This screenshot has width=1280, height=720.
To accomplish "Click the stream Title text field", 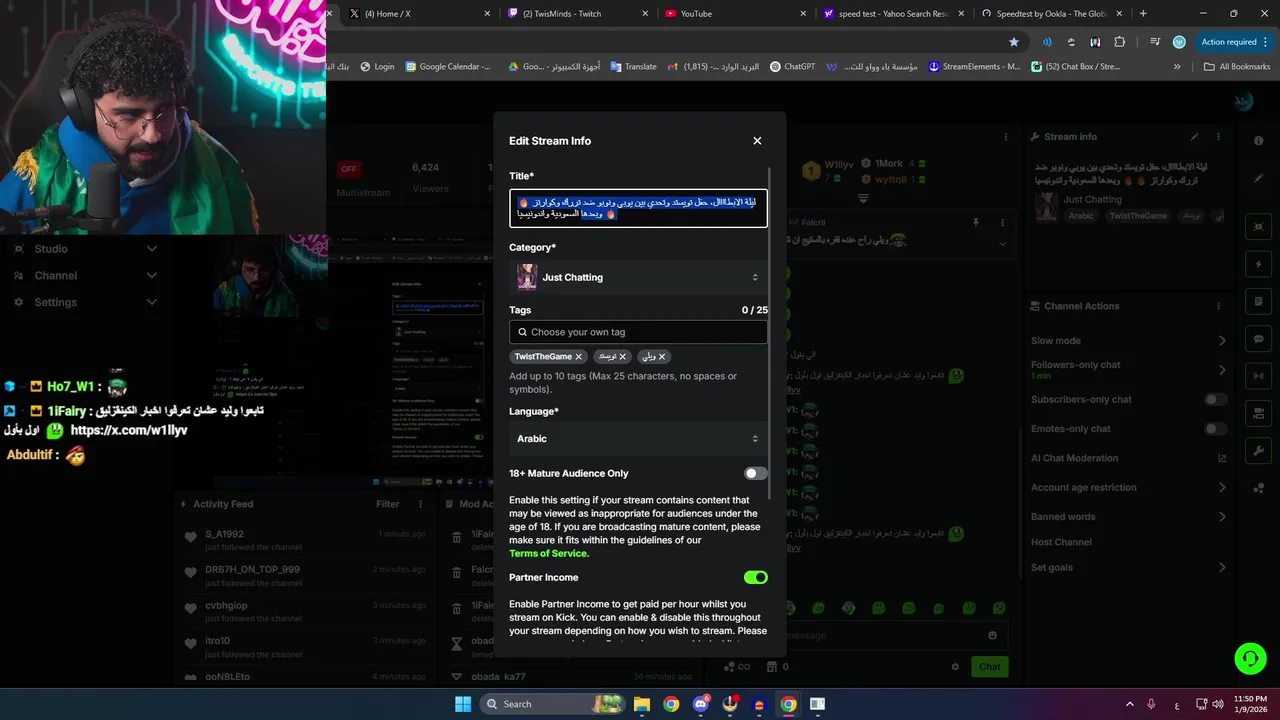I will tap(638, 208).
